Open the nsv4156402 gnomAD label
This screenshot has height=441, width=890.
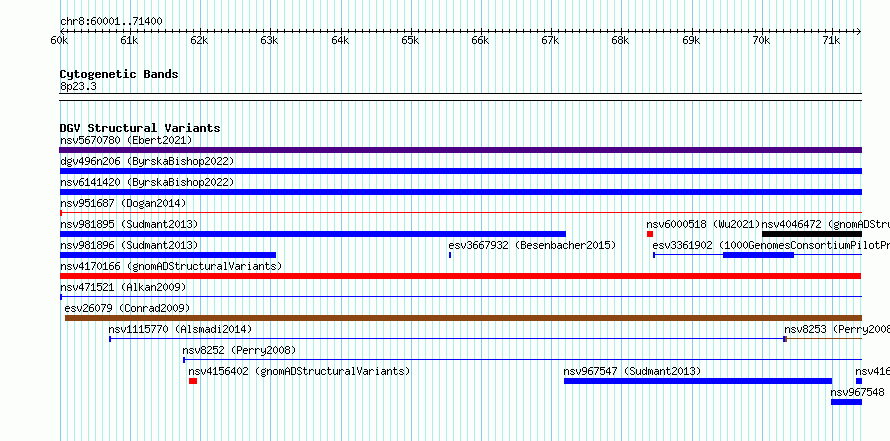pos(299,371)
